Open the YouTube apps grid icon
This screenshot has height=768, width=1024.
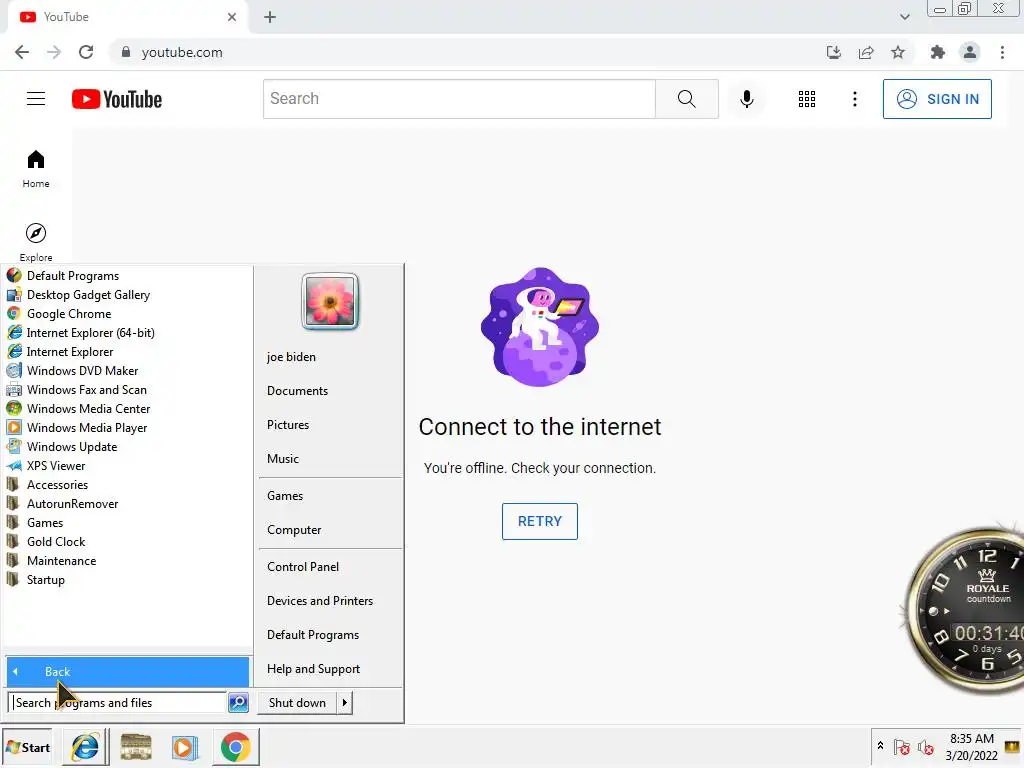pyautogui.click(x=807, y=99)
